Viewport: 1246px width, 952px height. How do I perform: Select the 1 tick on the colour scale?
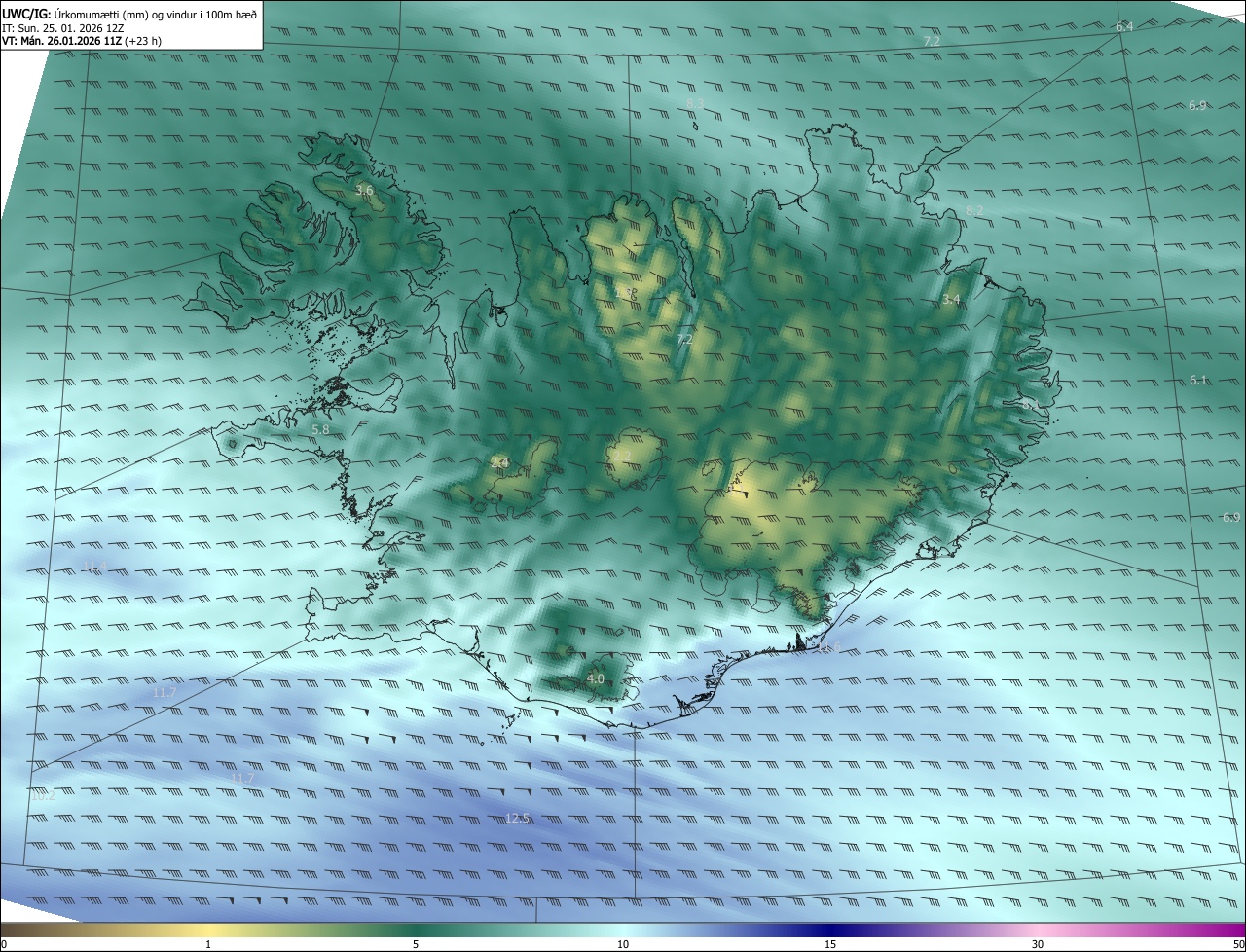tap(208, 944)
